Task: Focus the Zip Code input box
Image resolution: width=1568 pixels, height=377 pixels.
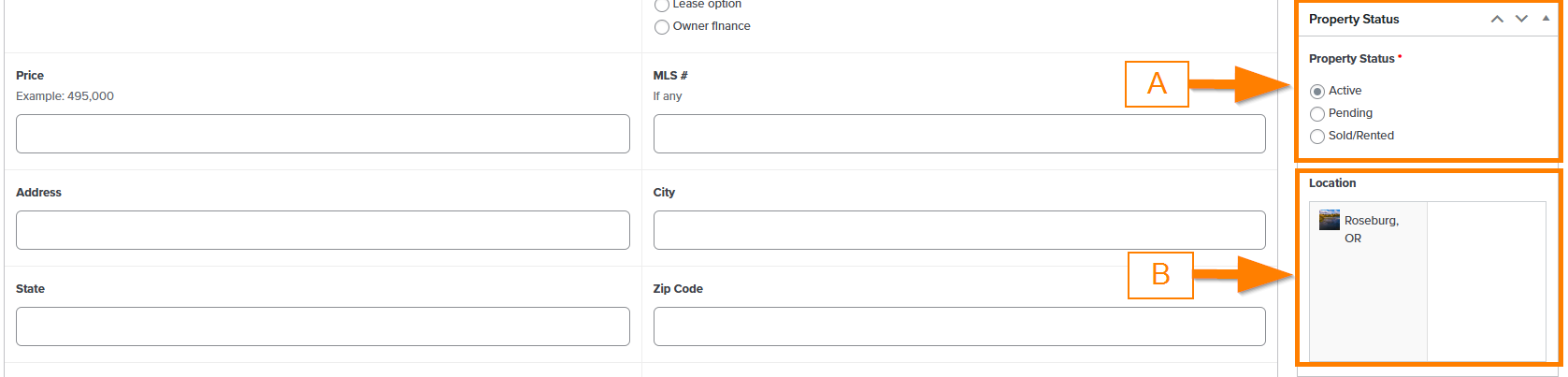Action: click(x=959, y=326)
